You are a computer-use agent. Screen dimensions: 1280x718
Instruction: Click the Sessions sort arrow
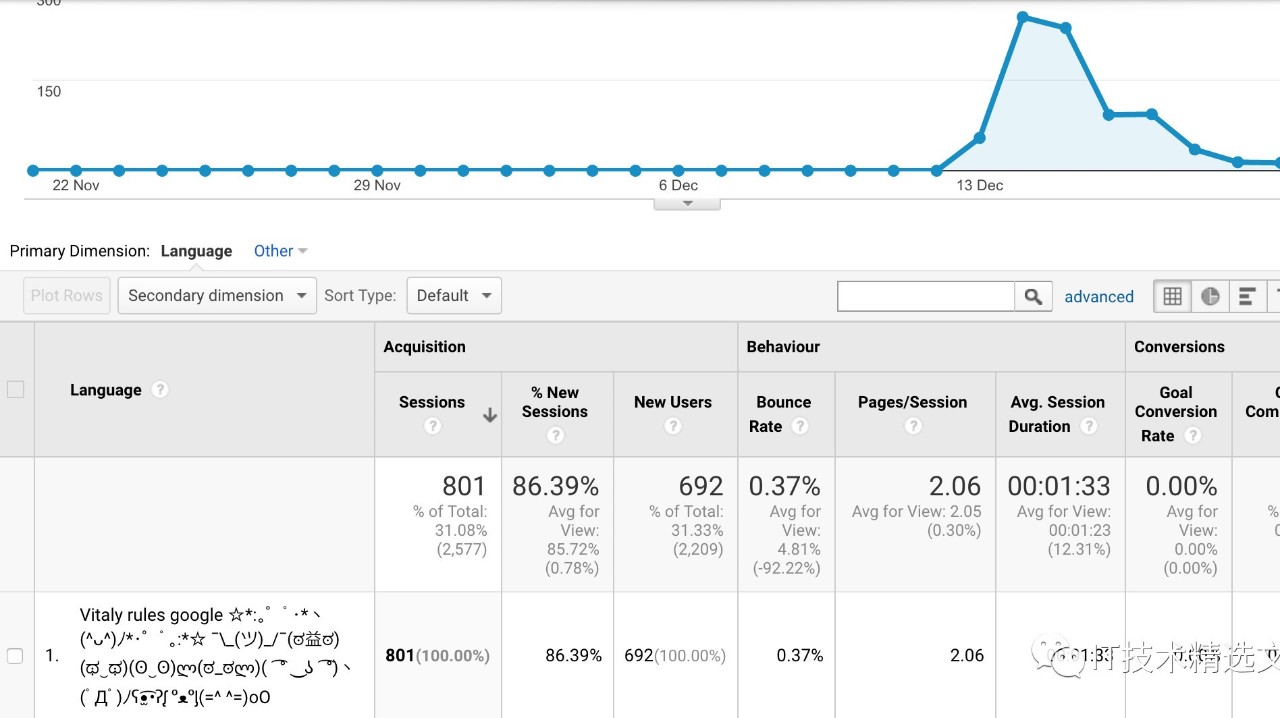[490, 415]
